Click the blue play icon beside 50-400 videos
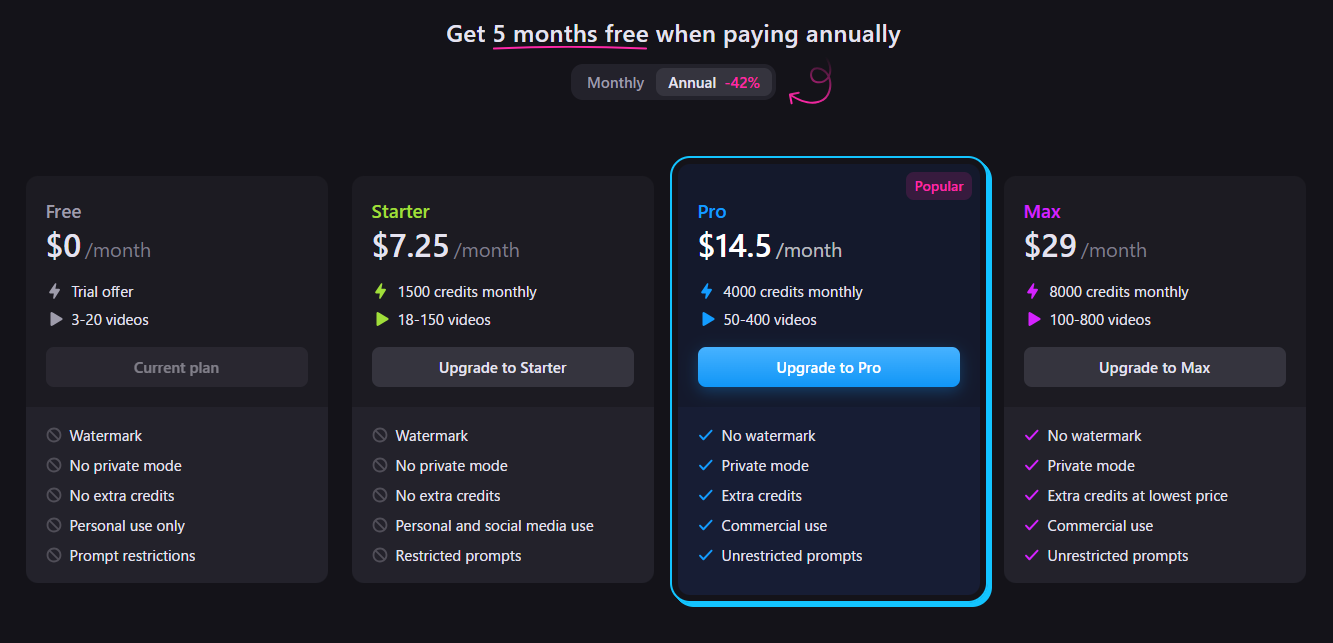This screenshot has width=1333, height=643. coord(707,320)
